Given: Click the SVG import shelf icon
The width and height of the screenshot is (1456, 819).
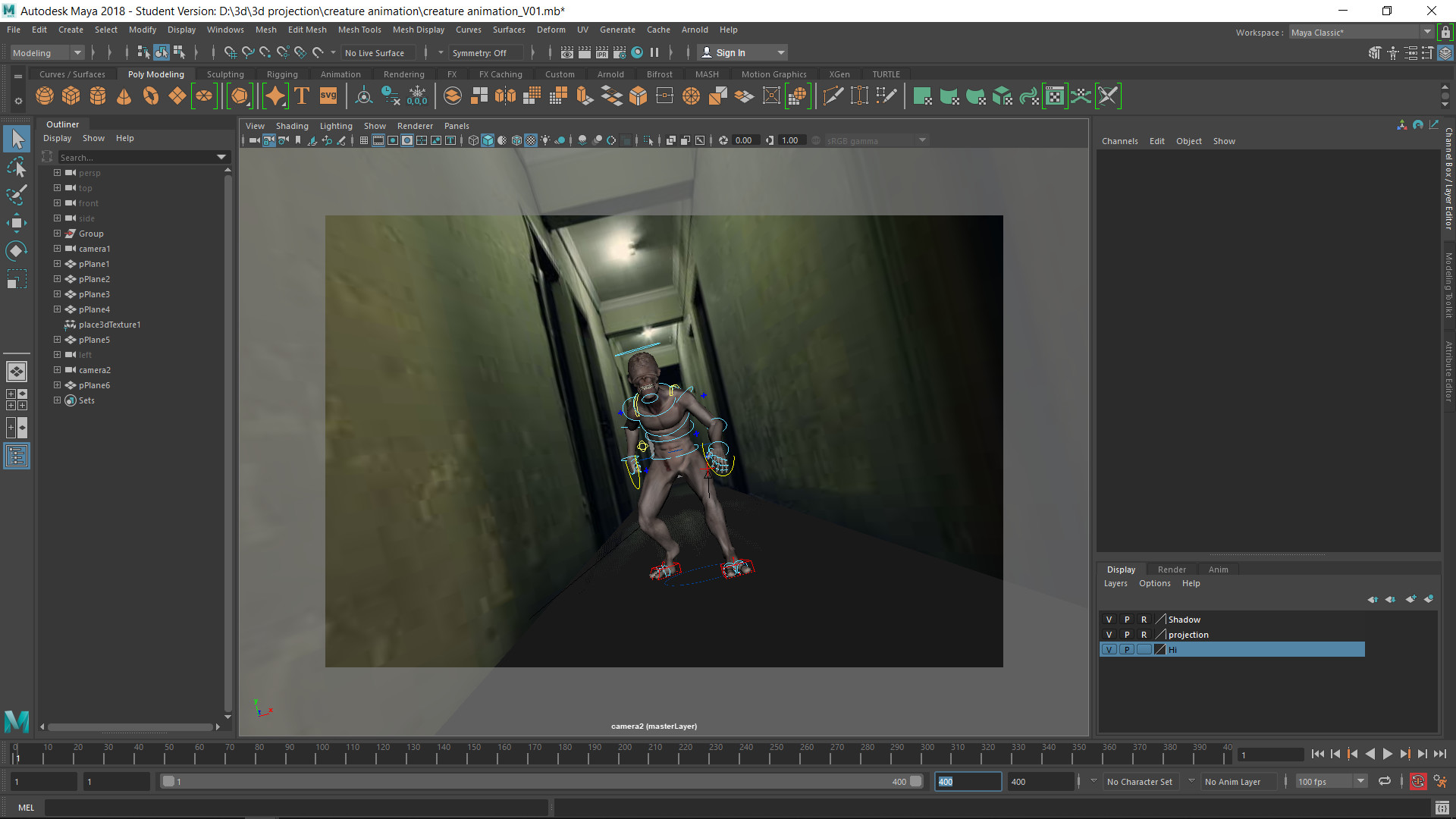Looking at the screenshot, I should (x=328, y=96).
